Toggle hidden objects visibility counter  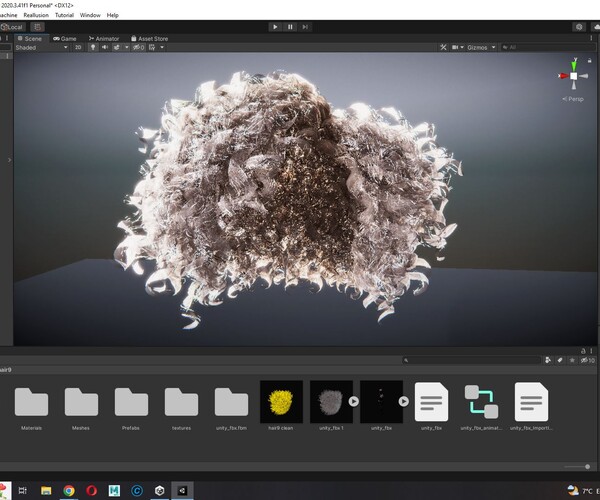click(139, 47)
